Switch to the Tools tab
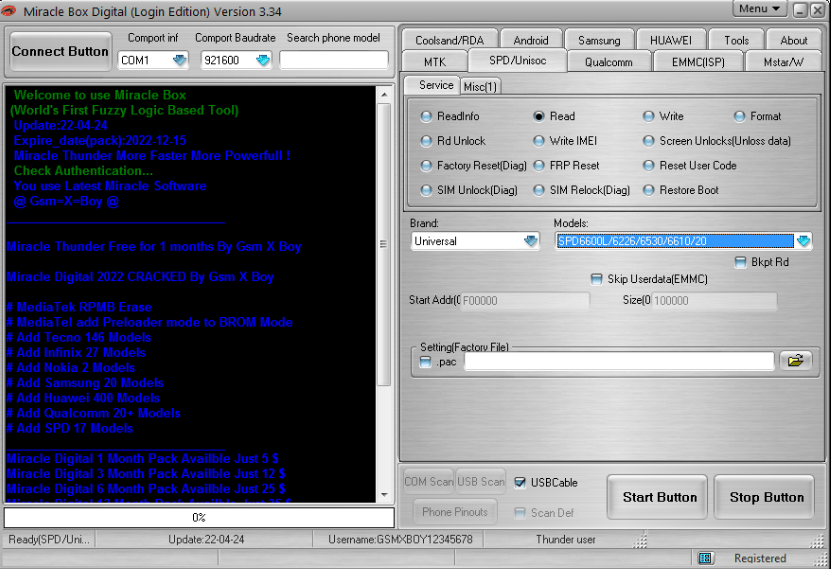831x569 pixels. click(x=736, y=40)
